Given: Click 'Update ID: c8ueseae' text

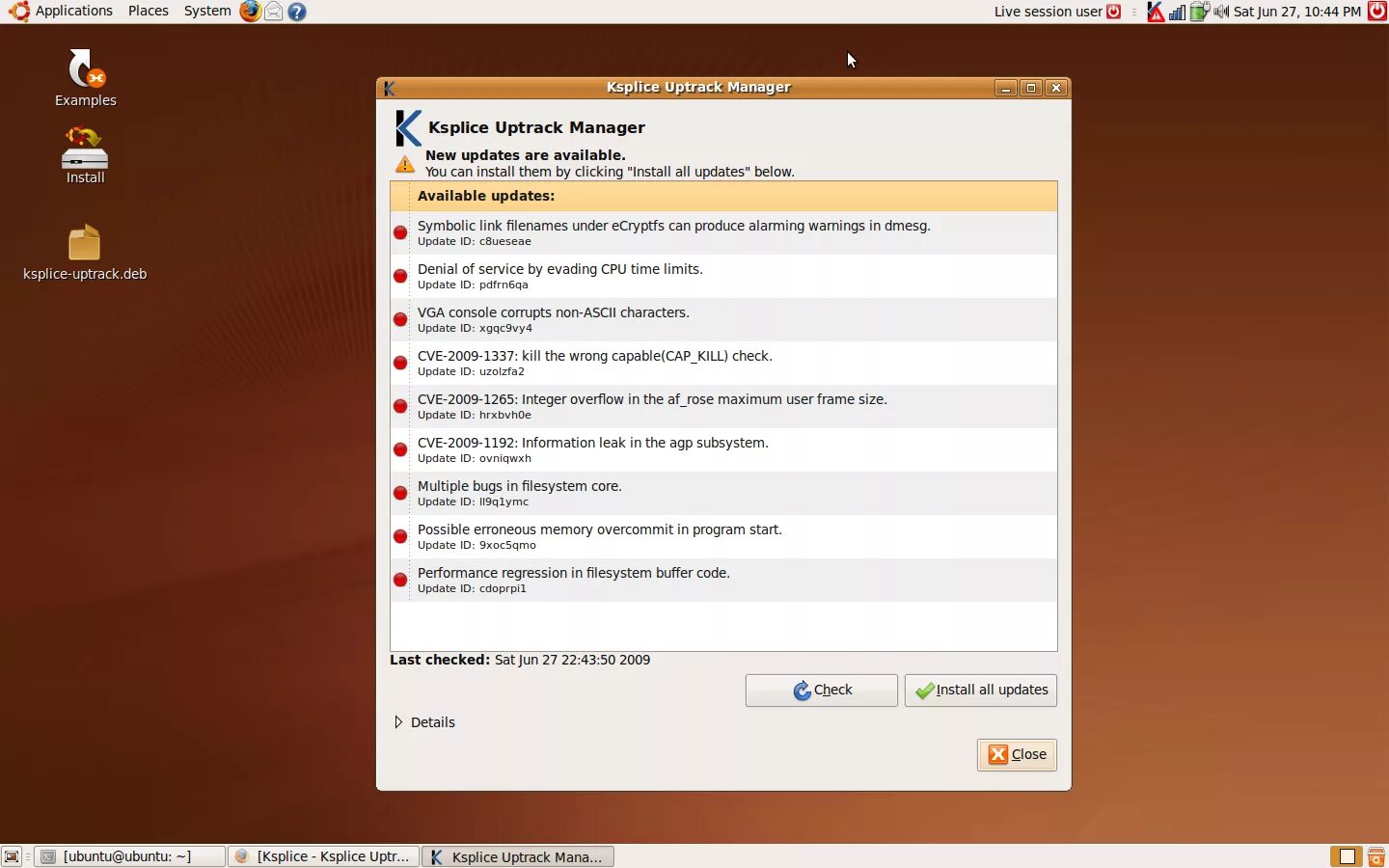Looking at the screenshot, I should point(475,242).
